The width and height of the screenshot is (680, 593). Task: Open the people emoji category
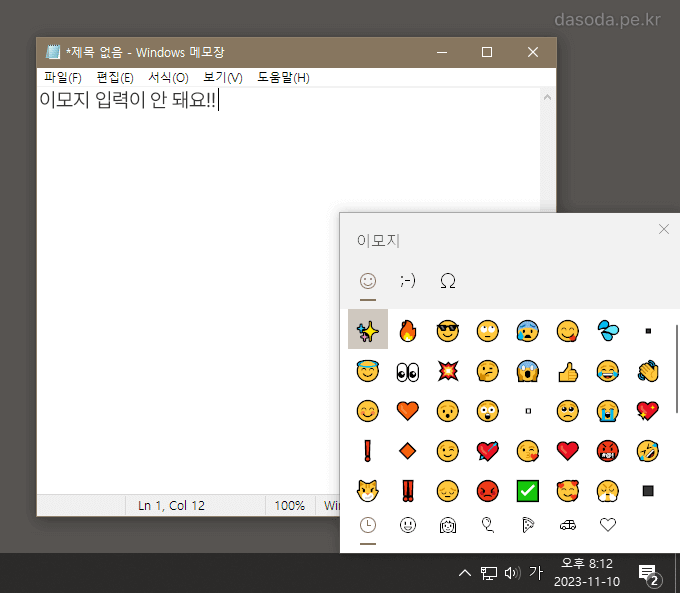pos(448,525)
